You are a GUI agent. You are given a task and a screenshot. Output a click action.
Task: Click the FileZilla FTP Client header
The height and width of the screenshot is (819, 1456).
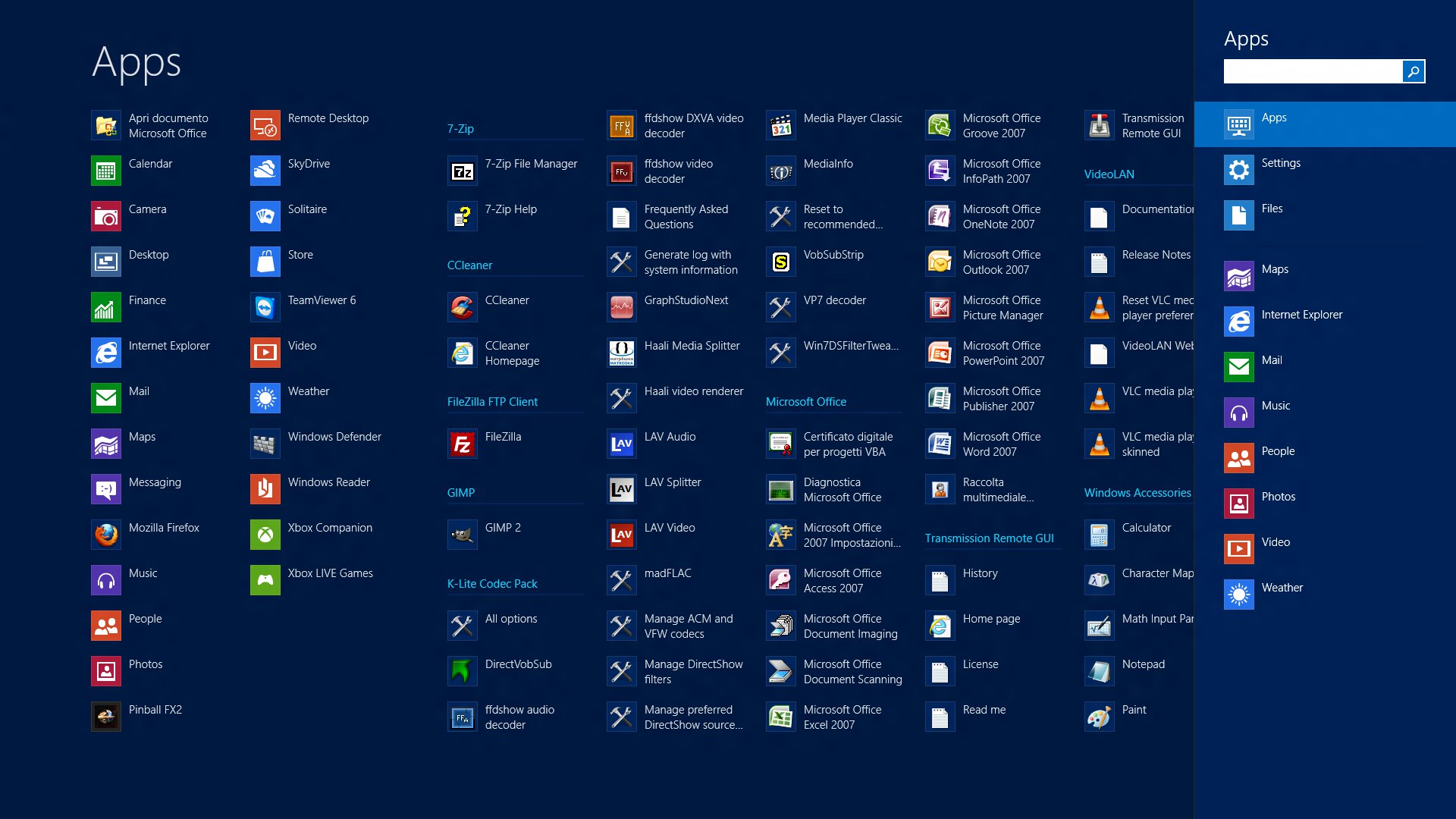(492, 401)
